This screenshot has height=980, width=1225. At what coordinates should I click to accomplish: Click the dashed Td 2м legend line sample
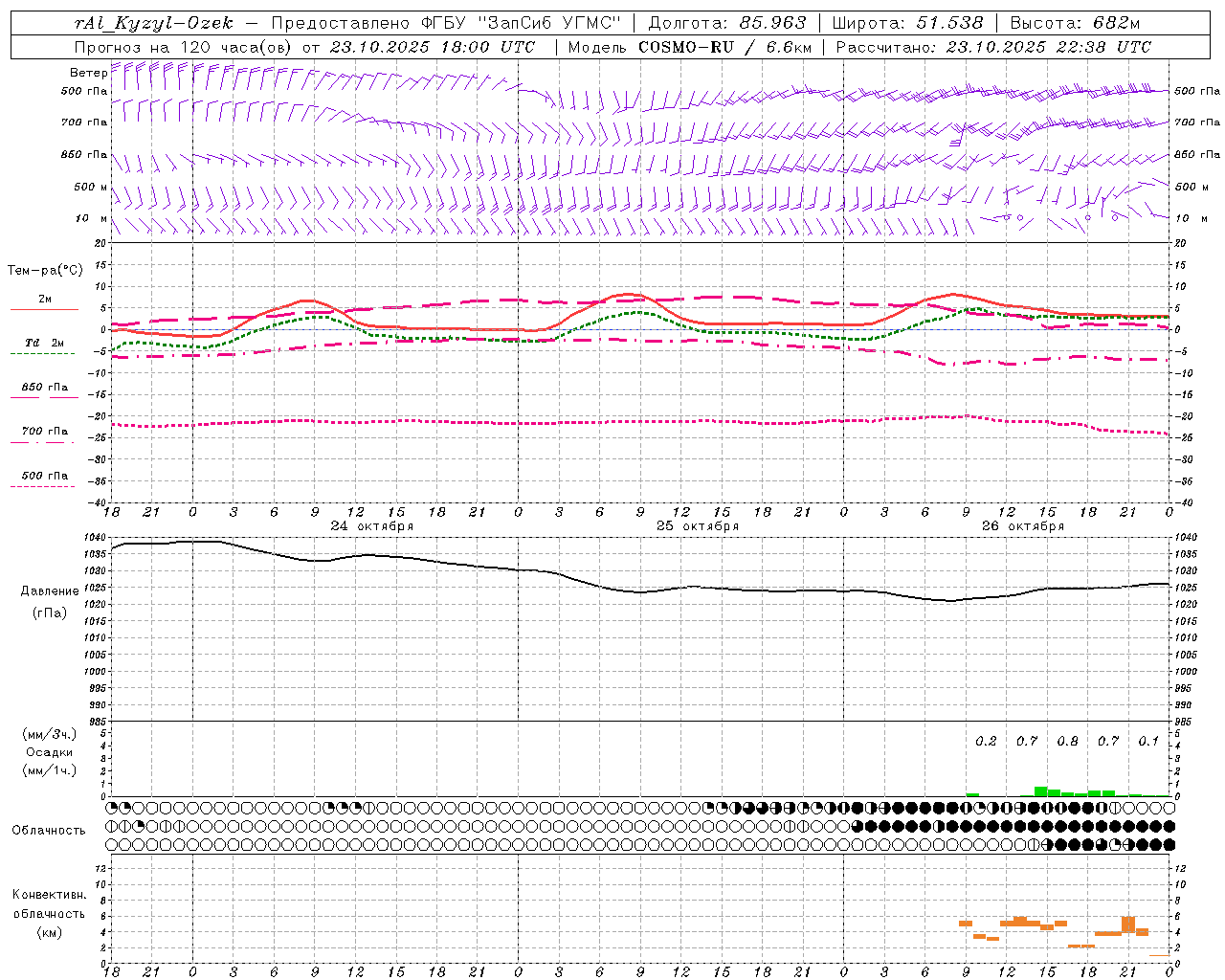tap(43, 354)
